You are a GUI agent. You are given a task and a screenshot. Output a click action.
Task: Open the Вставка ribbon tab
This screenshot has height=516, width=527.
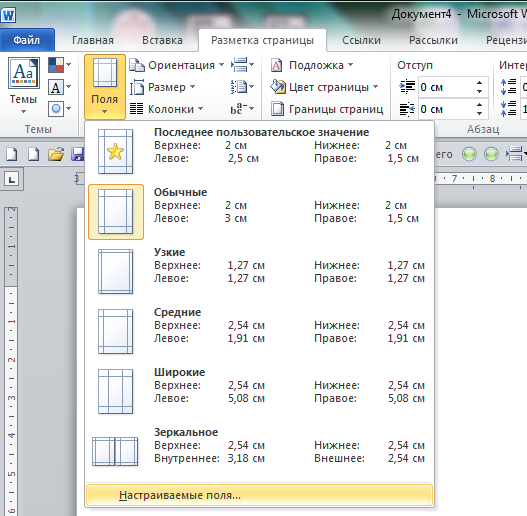pyautogui.click(x=162, y=40)
